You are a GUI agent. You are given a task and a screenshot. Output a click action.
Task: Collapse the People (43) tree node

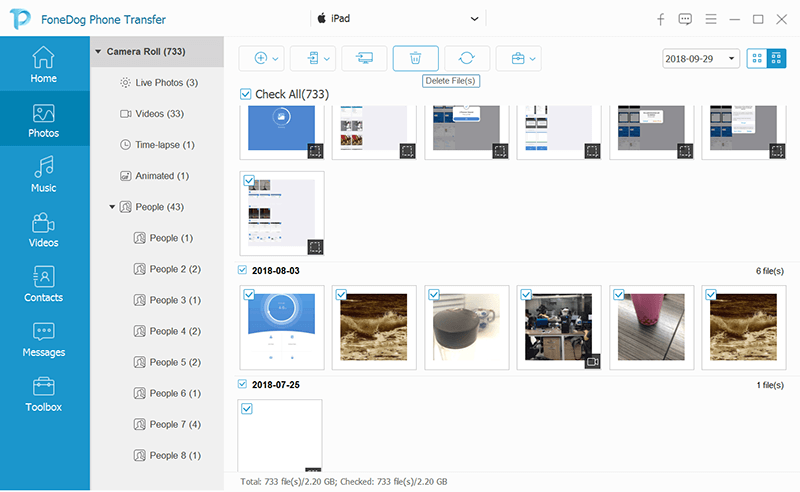112,207
